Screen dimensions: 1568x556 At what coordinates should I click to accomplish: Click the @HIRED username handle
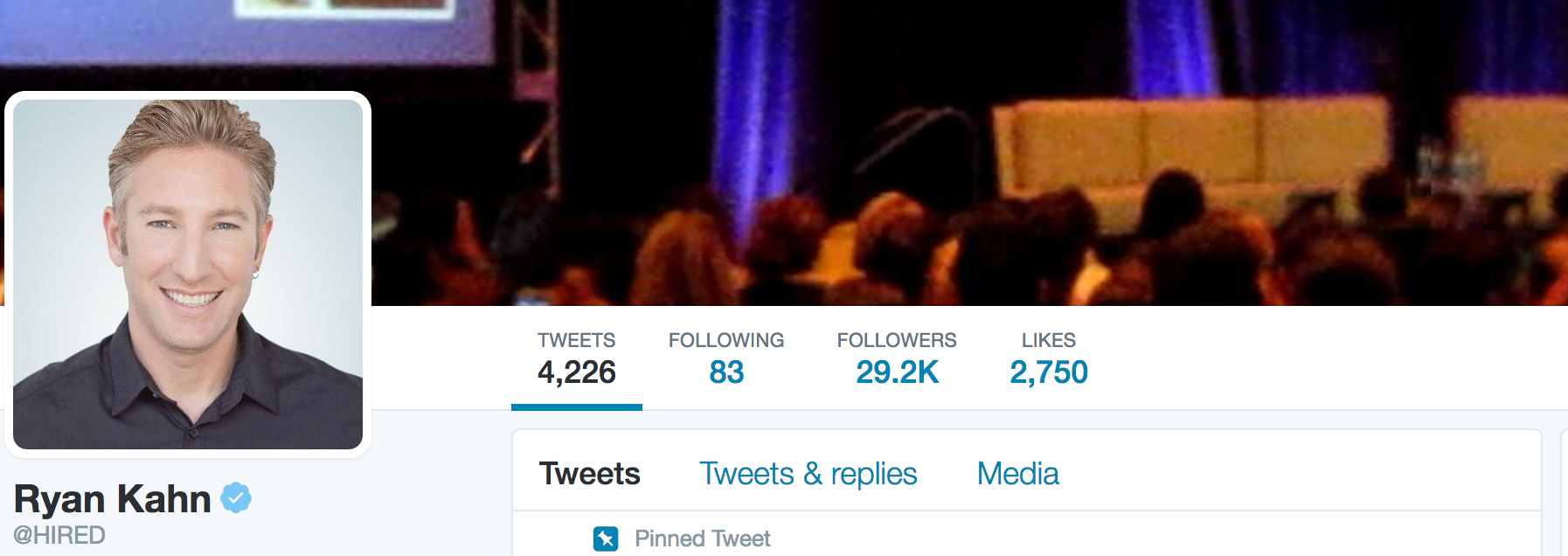click(x=59, y=535)
